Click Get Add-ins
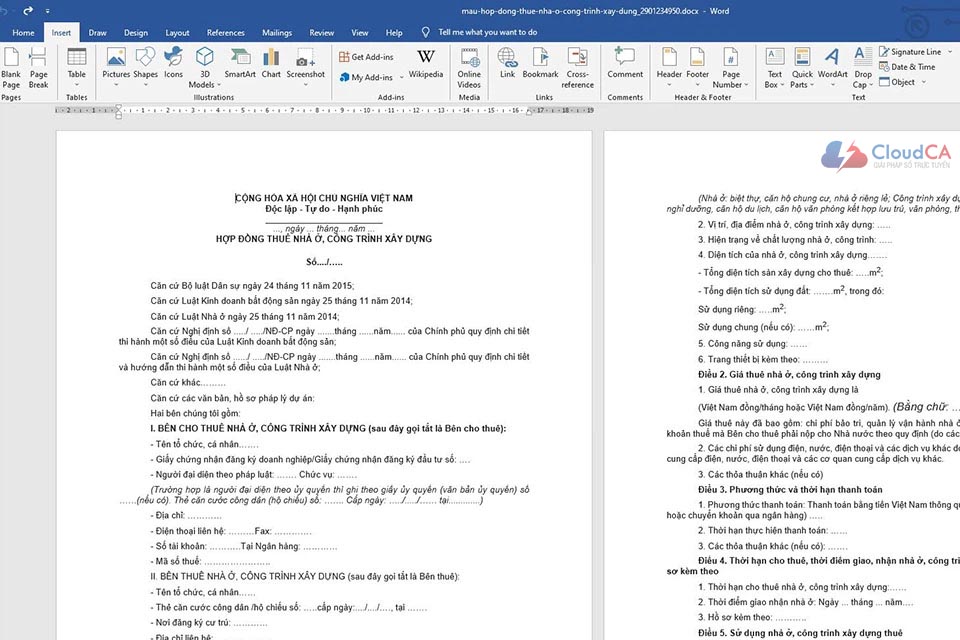Image resolution: width=960 pixels, height=640 pixels. (x=366, y=57)
